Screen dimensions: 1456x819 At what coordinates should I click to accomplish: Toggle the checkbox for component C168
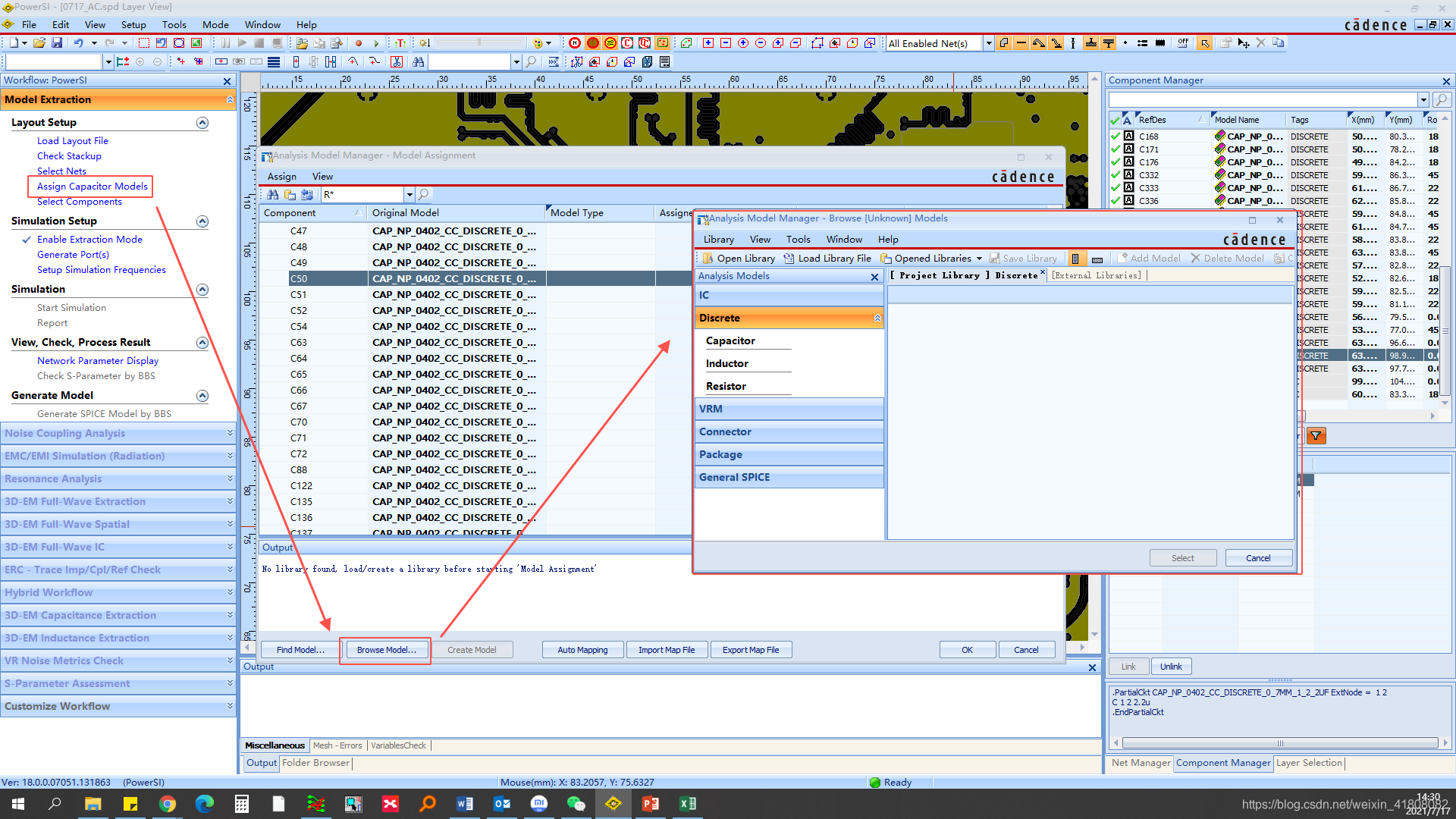coord(1115,136)
